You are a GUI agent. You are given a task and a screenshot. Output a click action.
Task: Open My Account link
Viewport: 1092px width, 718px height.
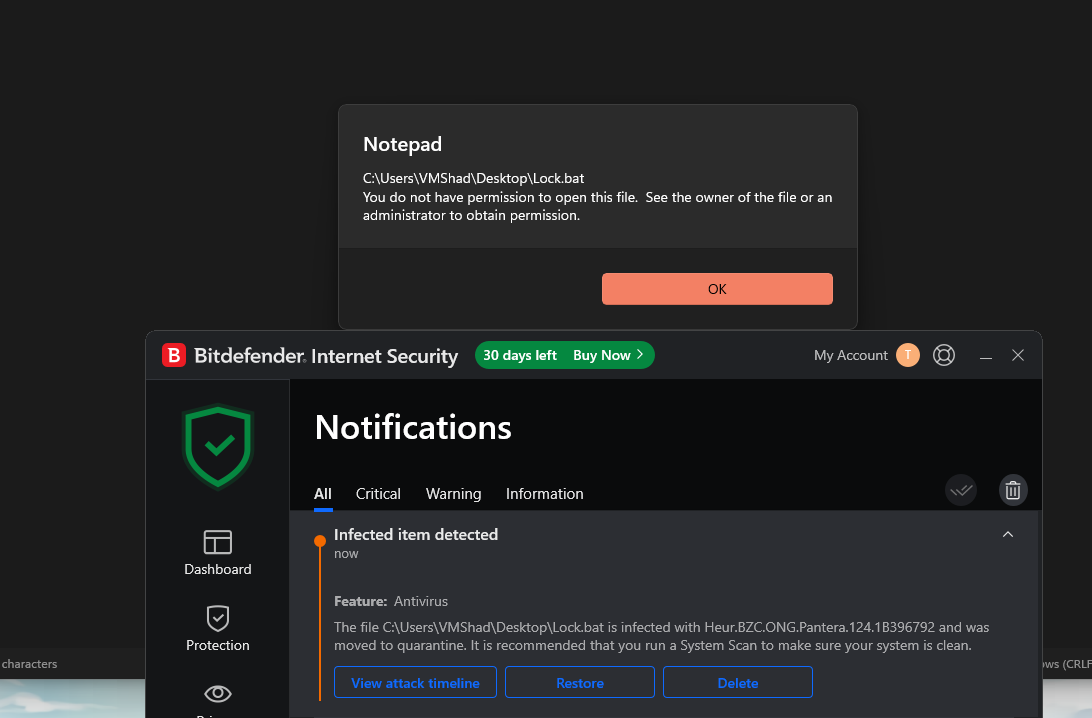(850, 355)
